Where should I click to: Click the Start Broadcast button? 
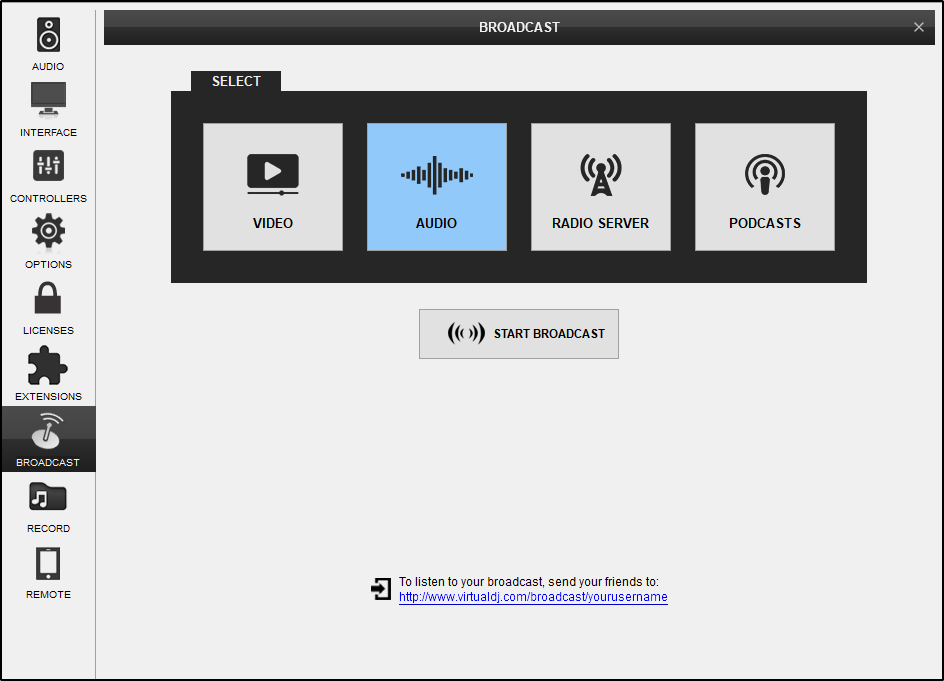pos(518,334)
